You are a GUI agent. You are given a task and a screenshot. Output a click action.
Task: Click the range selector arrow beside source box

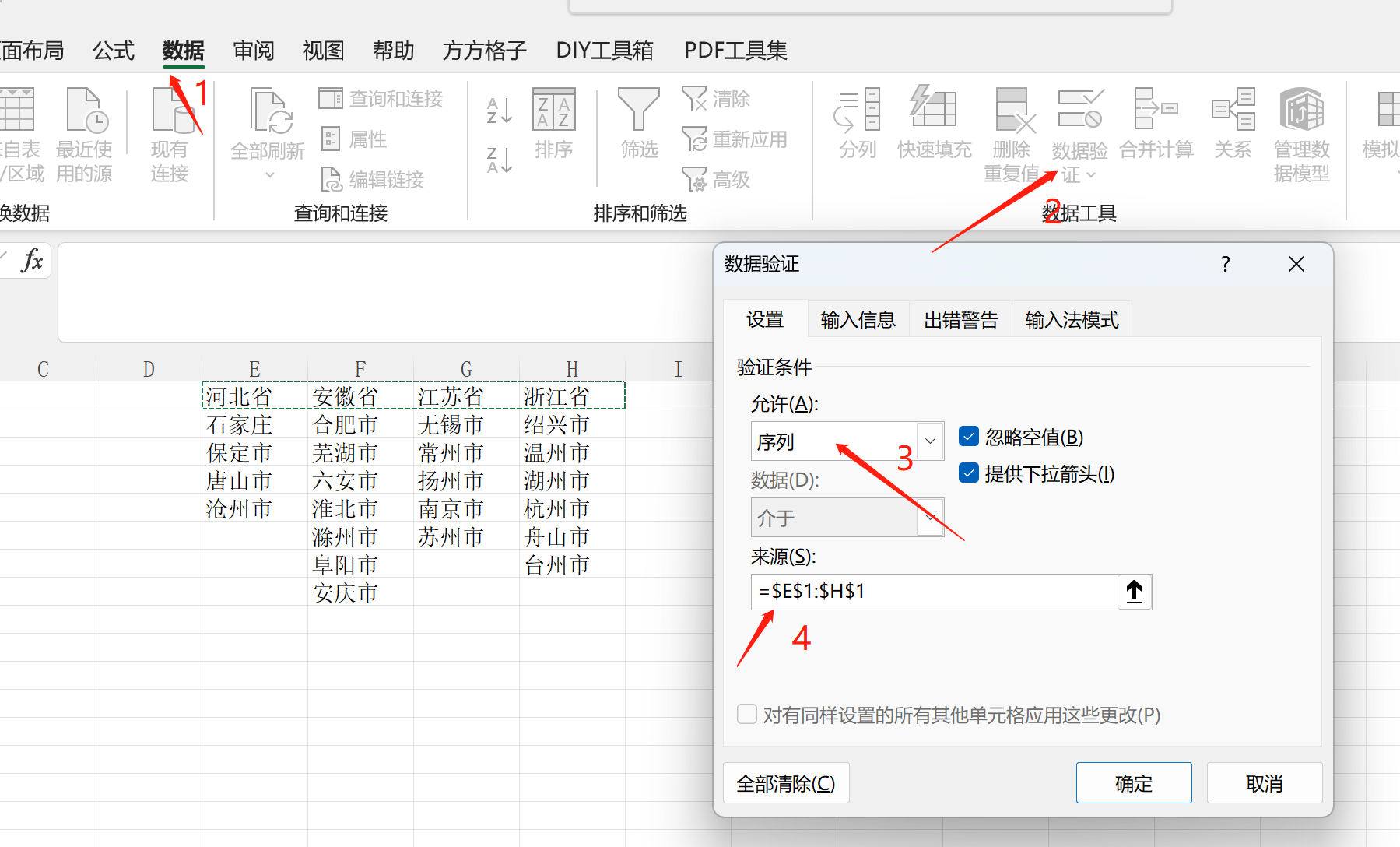pos(1135,592)
